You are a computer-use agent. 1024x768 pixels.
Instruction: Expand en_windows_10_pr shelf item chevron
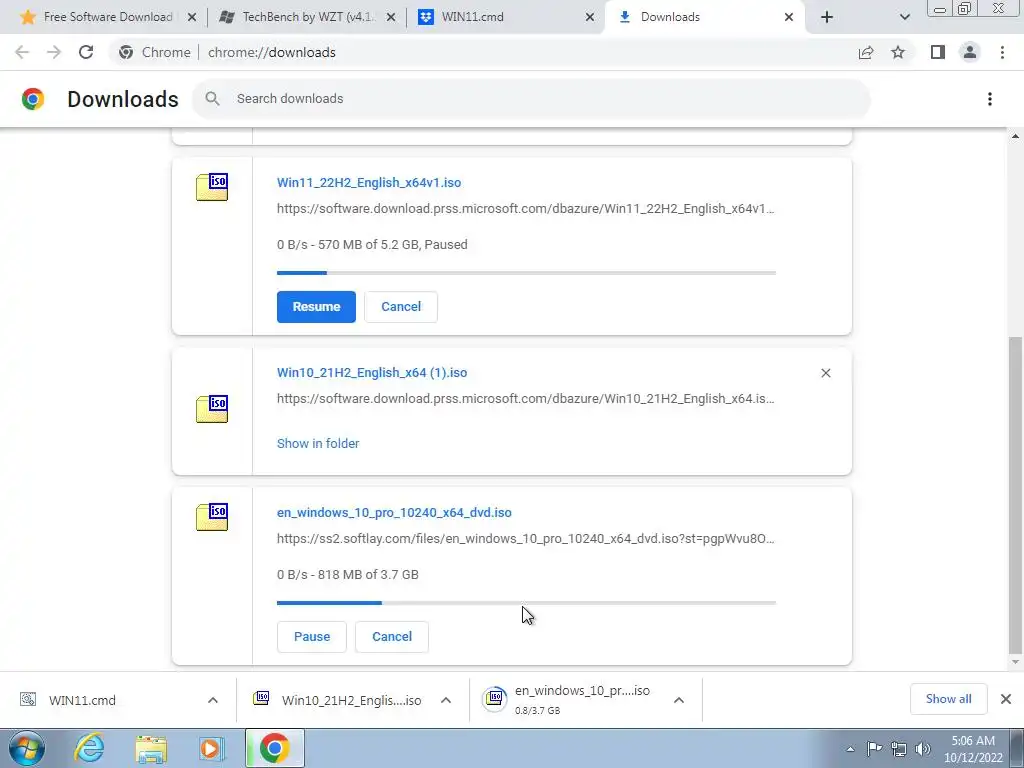tap(679, 700)
